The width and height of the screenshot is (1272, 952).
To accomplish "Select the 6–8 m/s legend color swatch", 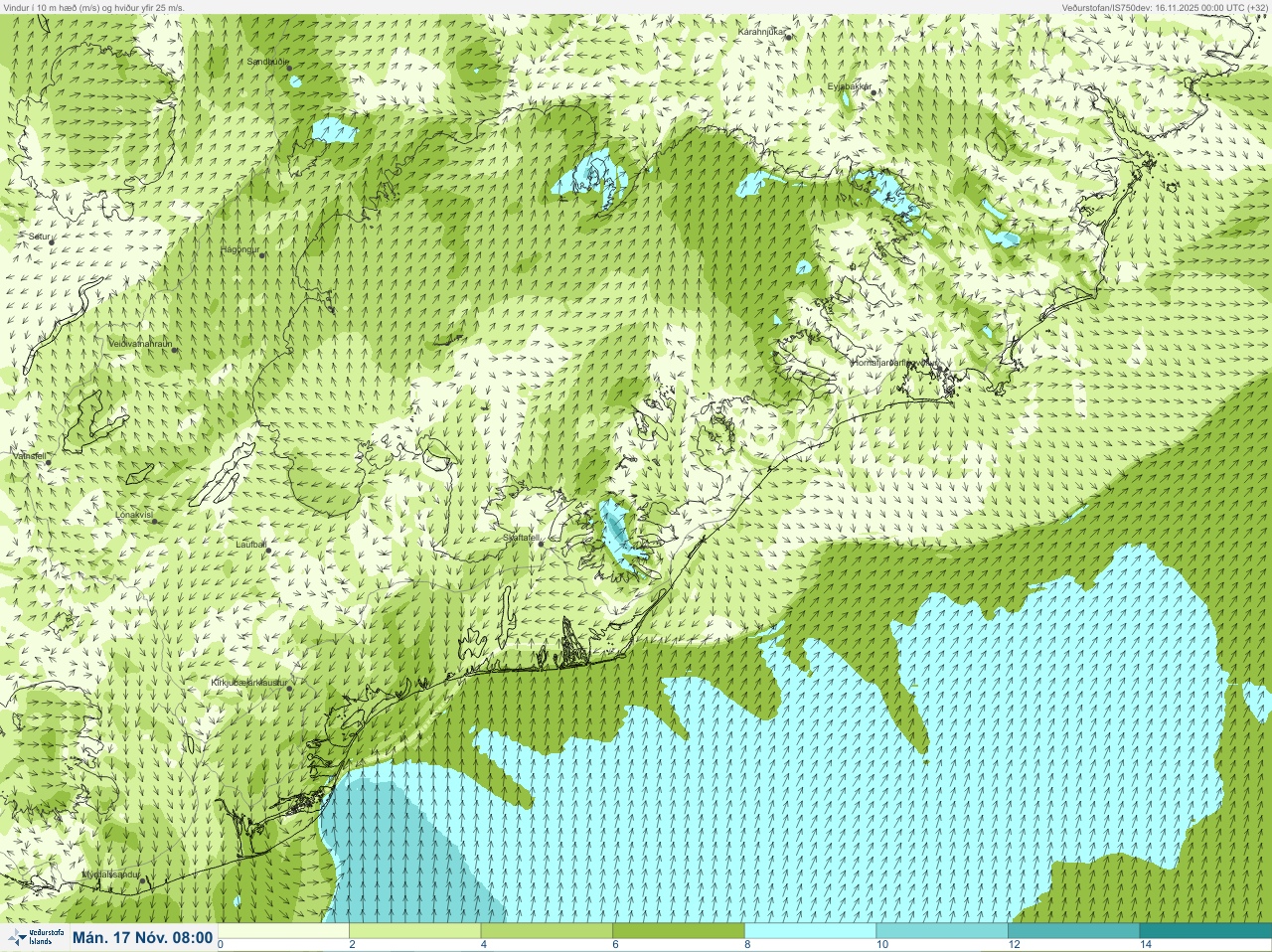I will [x=679, y=931].
